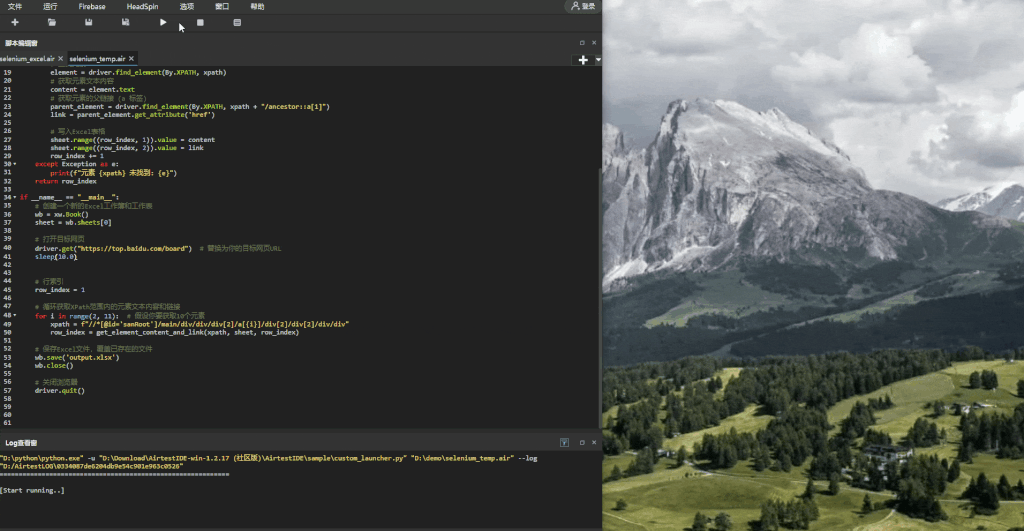Click the Log panel filter icon
1024x531 pixels.
point(564,443)
